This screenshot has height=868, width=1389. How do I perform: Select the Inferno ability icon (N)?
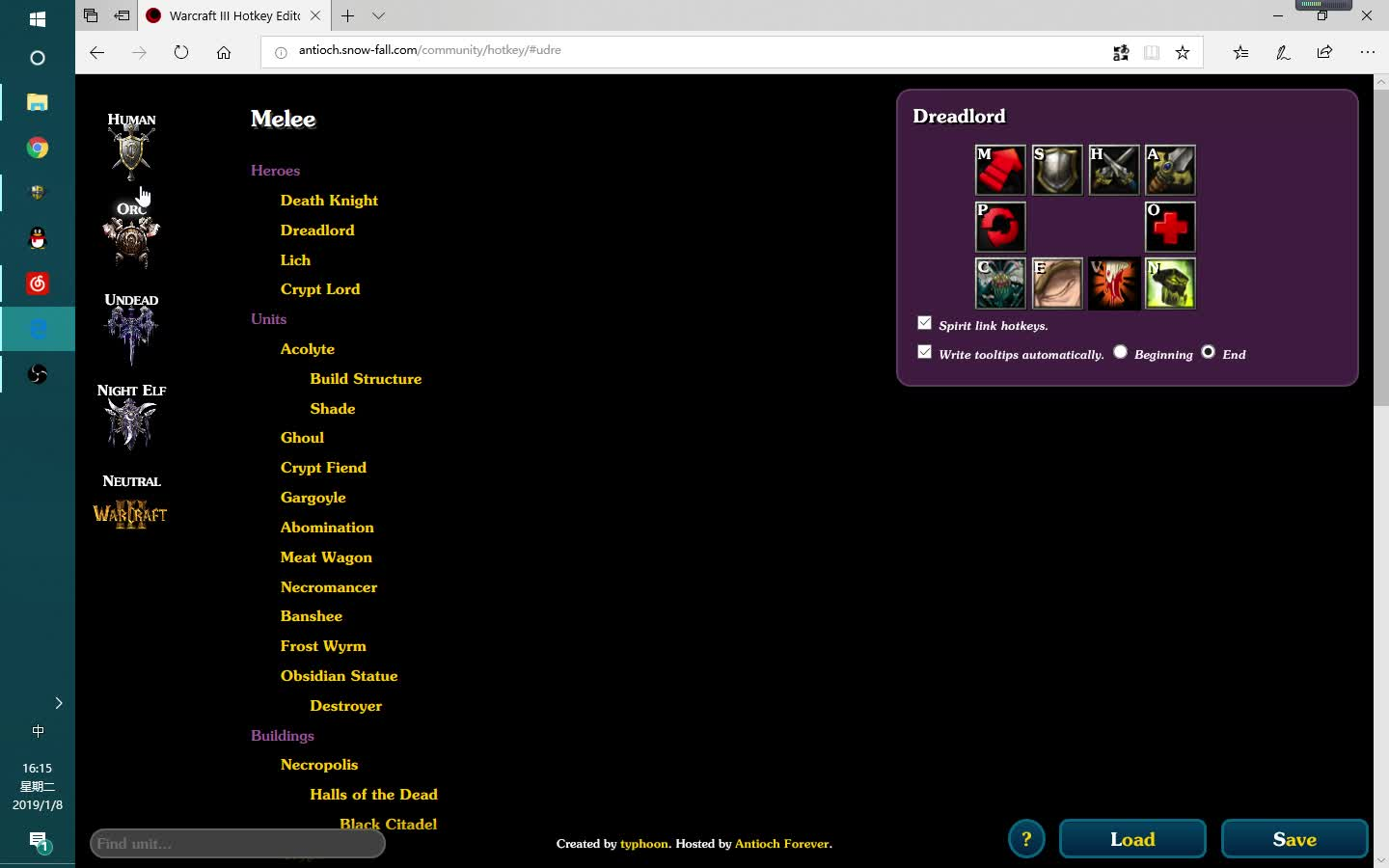1170,284
